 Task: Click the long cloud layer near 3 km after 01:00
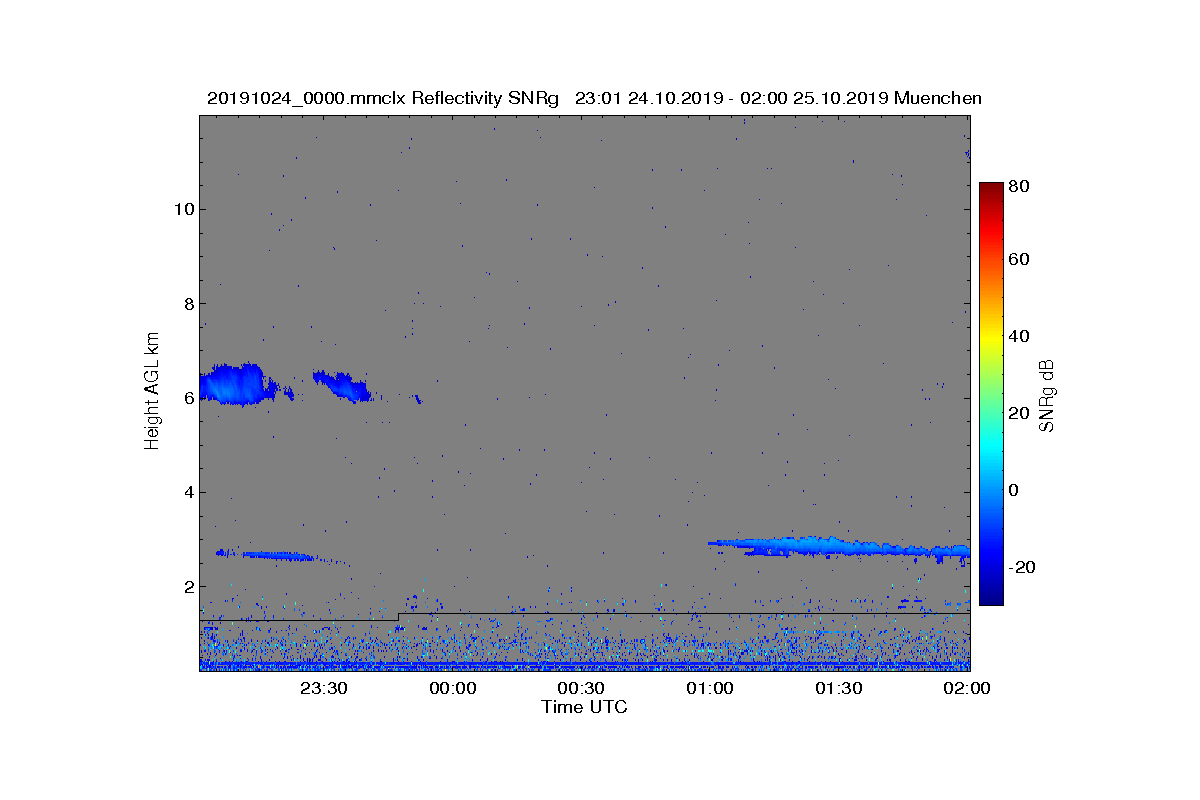[x=838, y=546]
